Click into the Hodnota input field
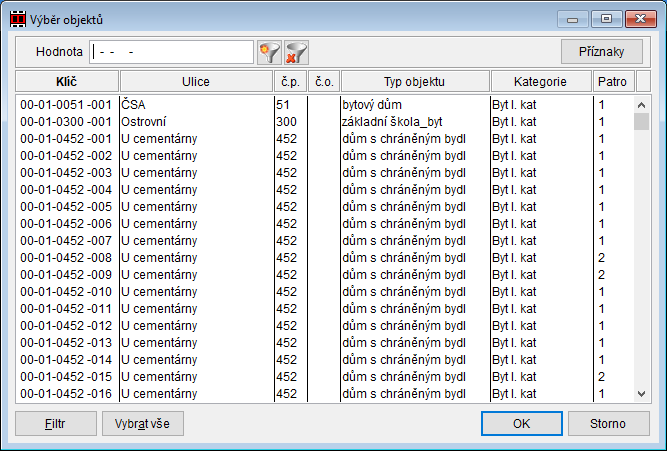This screenshot has width=667, height=451. coord(172,51)
